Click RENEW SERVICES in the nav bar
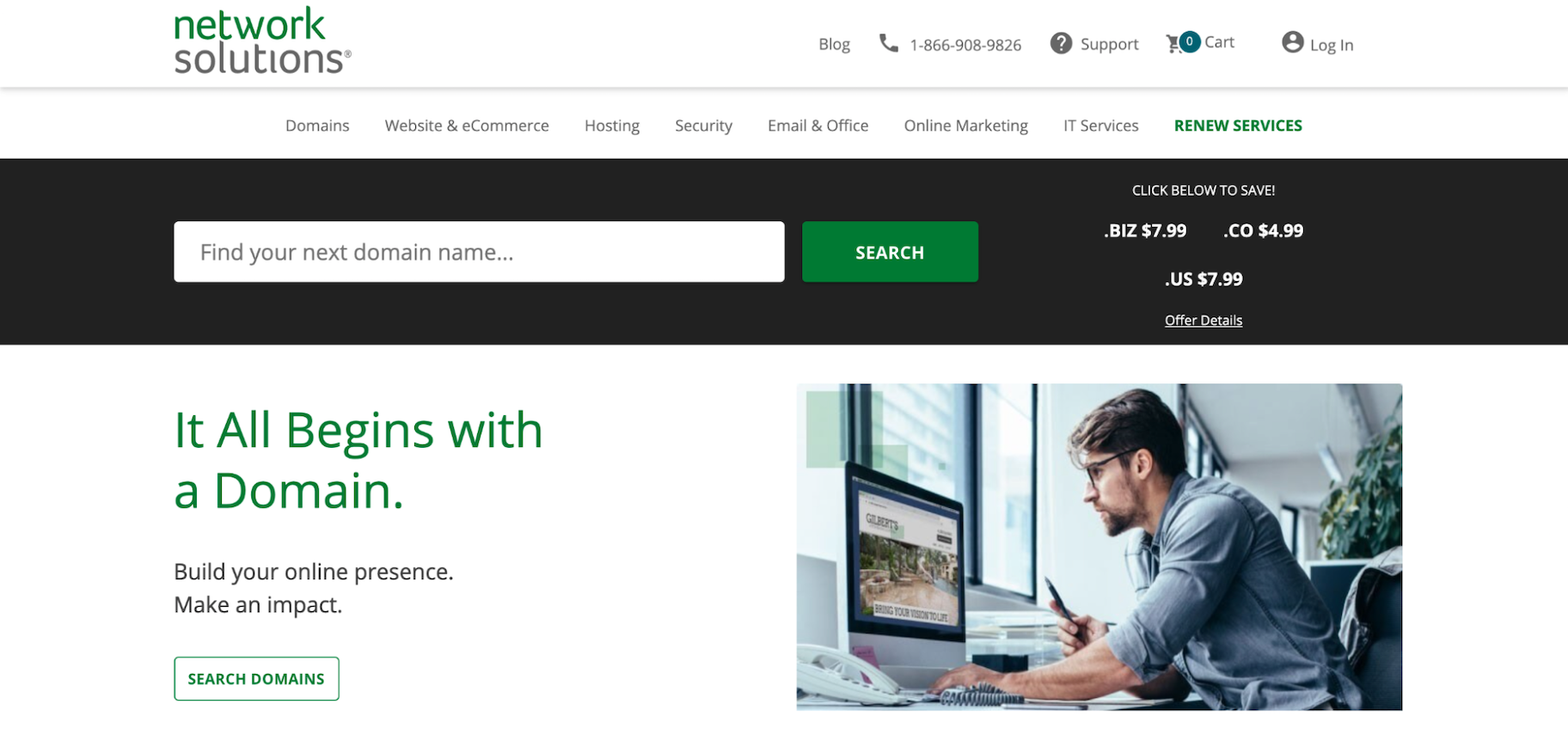This screenshot has width=1568, height=753. coord(1238,125)
